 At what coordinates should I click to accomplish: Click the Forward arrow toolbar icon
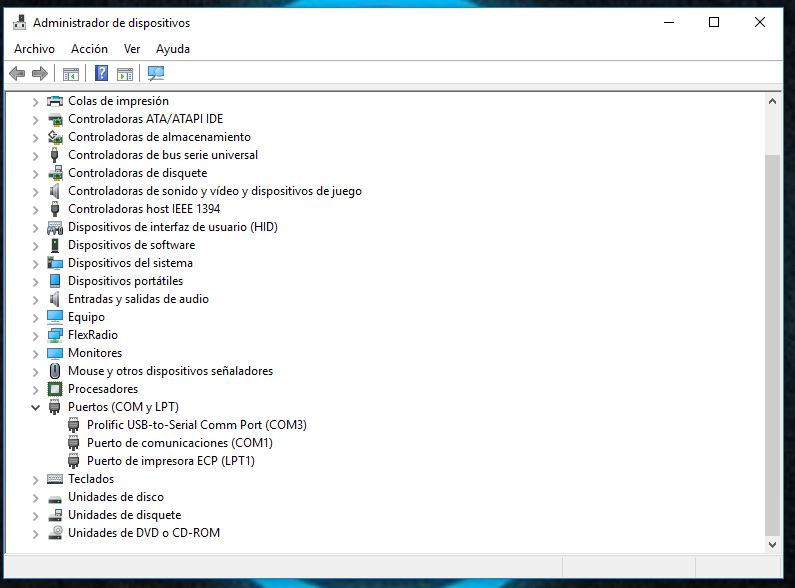[x=40, y=73]
